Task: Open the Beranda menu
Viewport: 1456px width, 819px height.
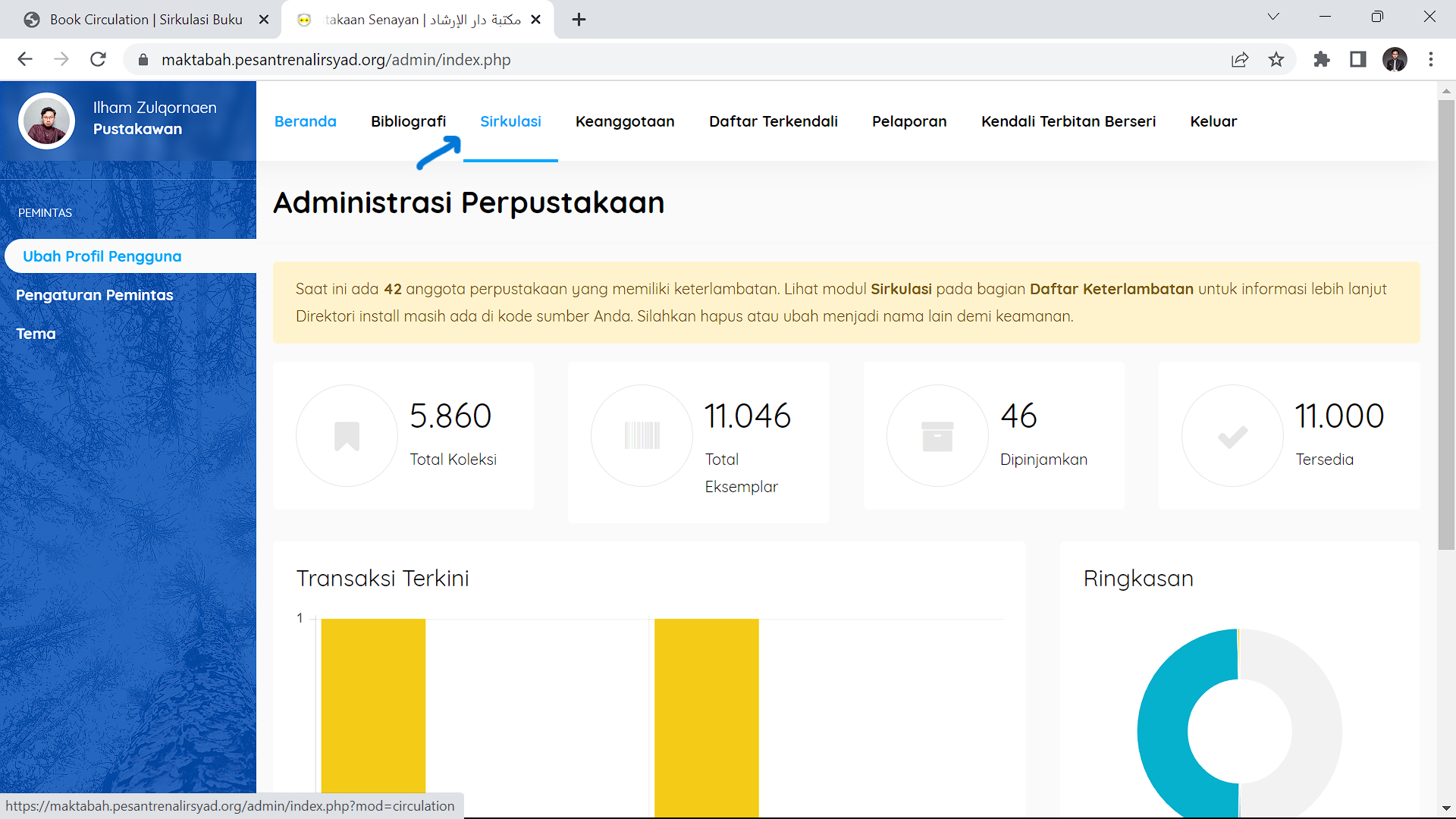Action: (306, 121)
